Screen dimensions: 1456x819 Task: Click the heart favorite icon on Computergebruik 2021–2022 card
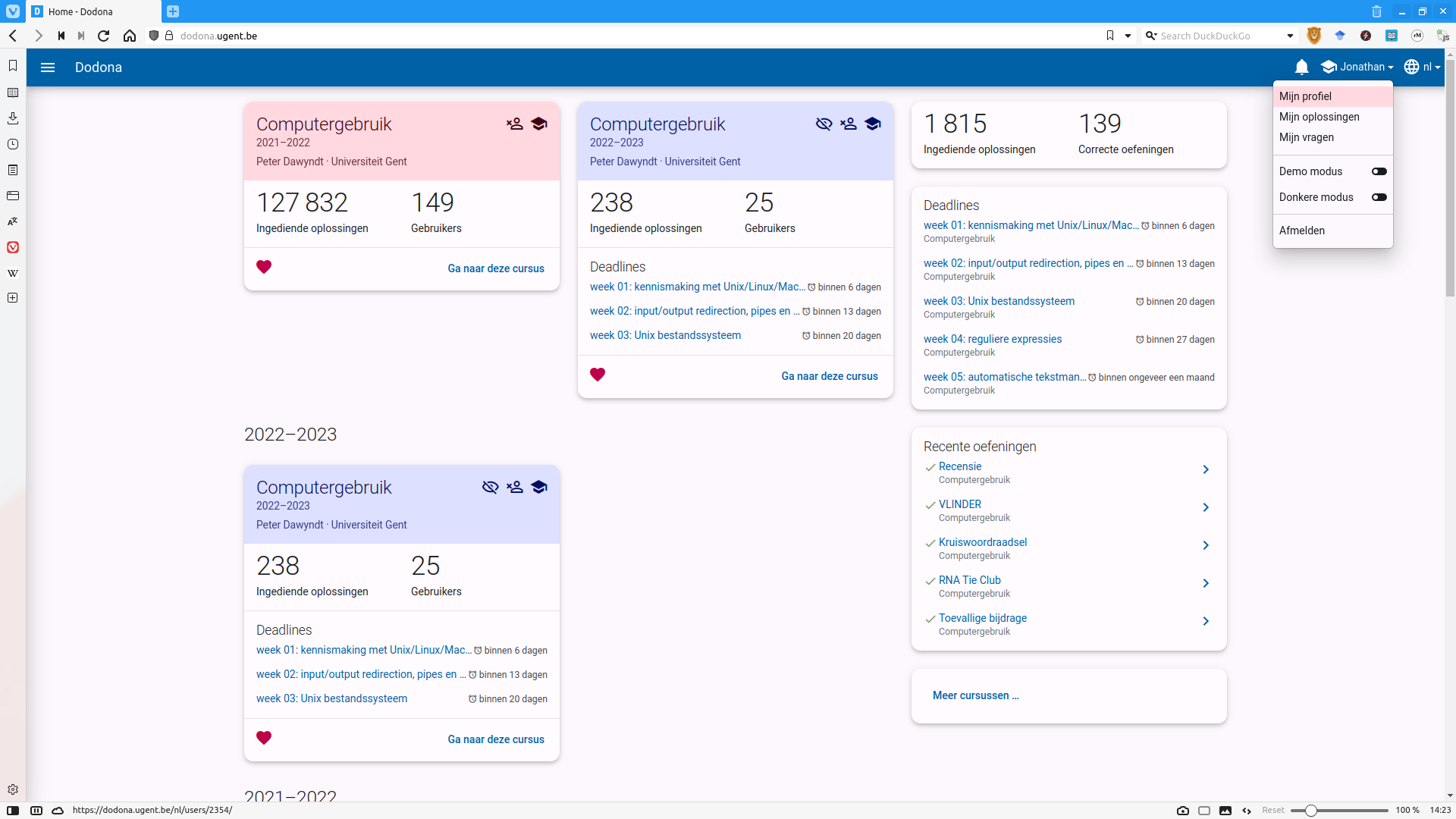tap(264, 267)
